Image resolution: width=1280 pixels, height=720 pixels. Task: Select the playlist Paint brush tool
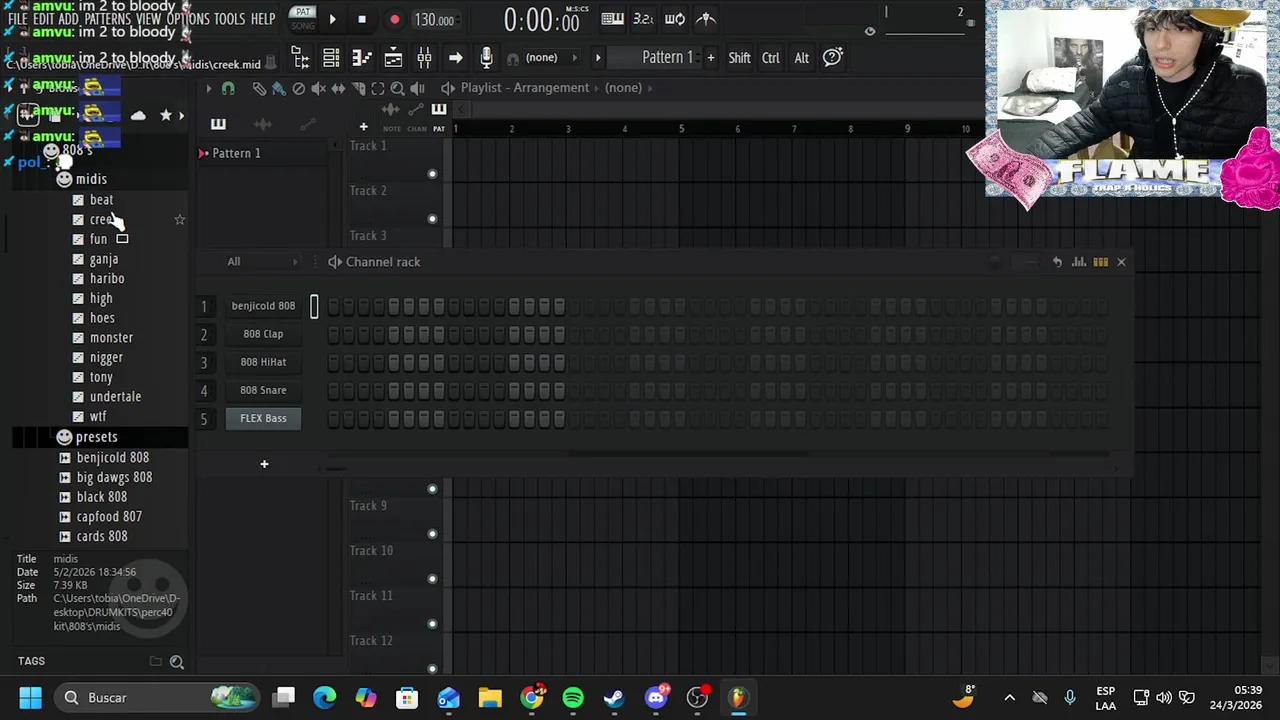(x=278, y=88)
